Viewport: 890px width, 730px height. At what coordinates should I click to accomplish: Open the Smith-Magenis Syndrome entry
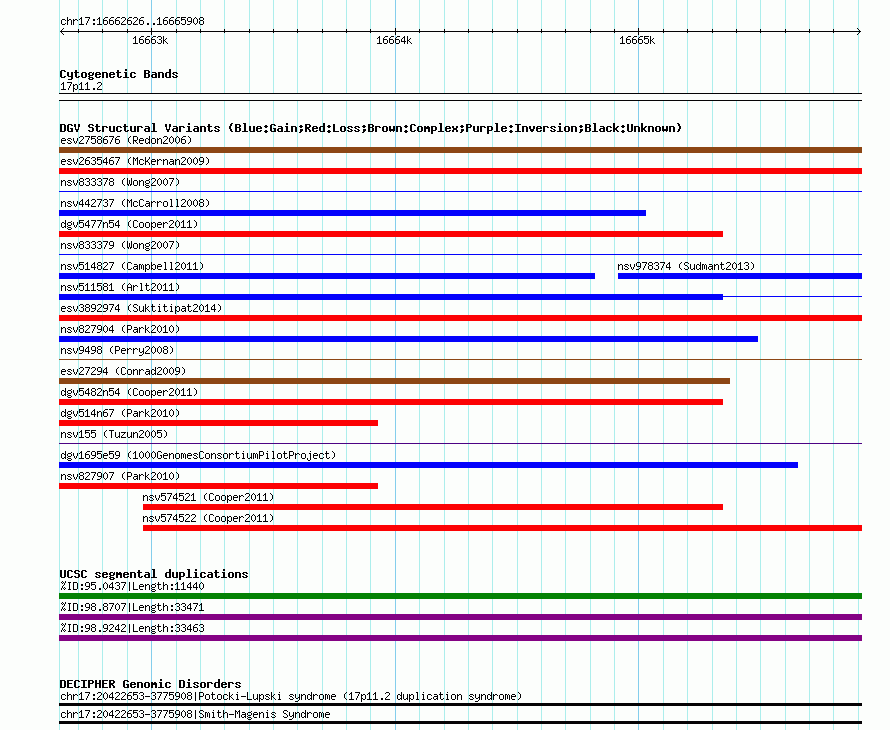[195, 715]
